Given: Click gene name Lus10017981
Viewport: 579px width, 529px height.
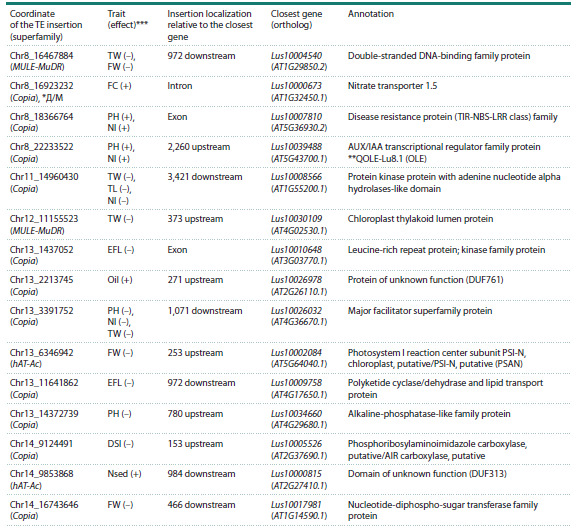Looking at the screenshot, I should tap(296, 505).
